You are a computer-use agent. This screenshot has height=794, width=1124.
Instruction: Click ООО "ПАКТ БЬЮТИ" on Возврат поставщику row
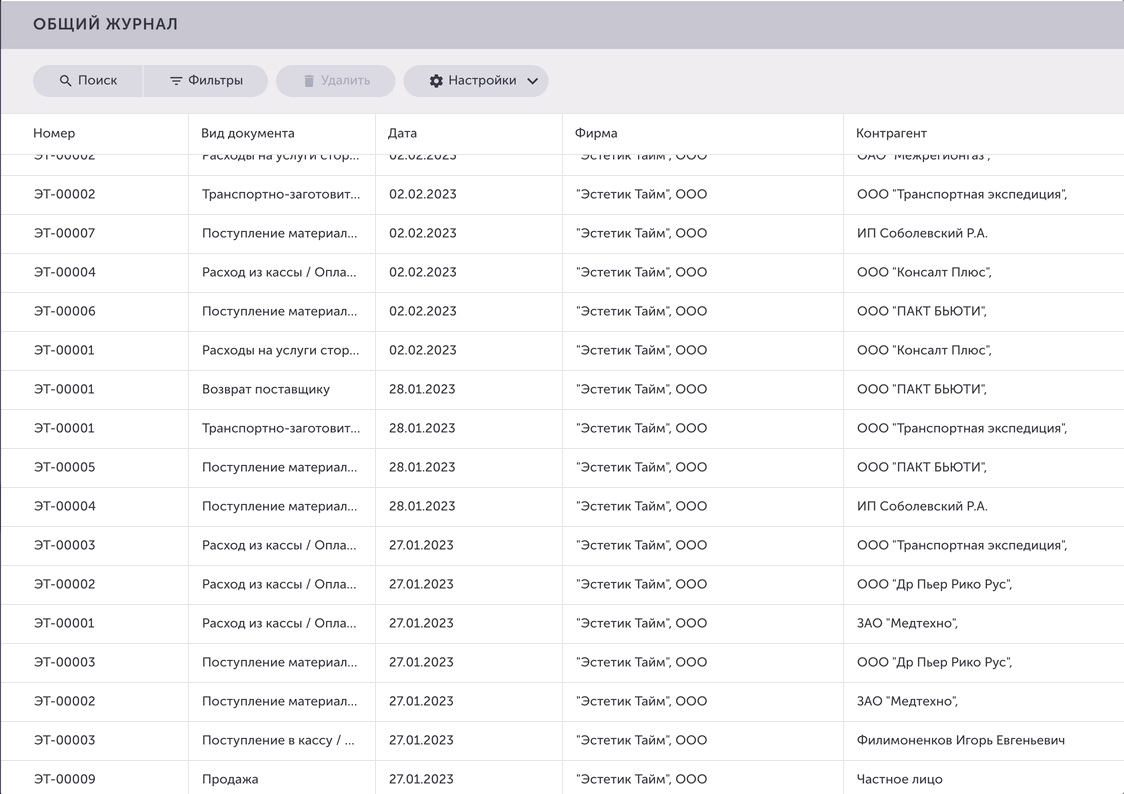click(922, 390)
